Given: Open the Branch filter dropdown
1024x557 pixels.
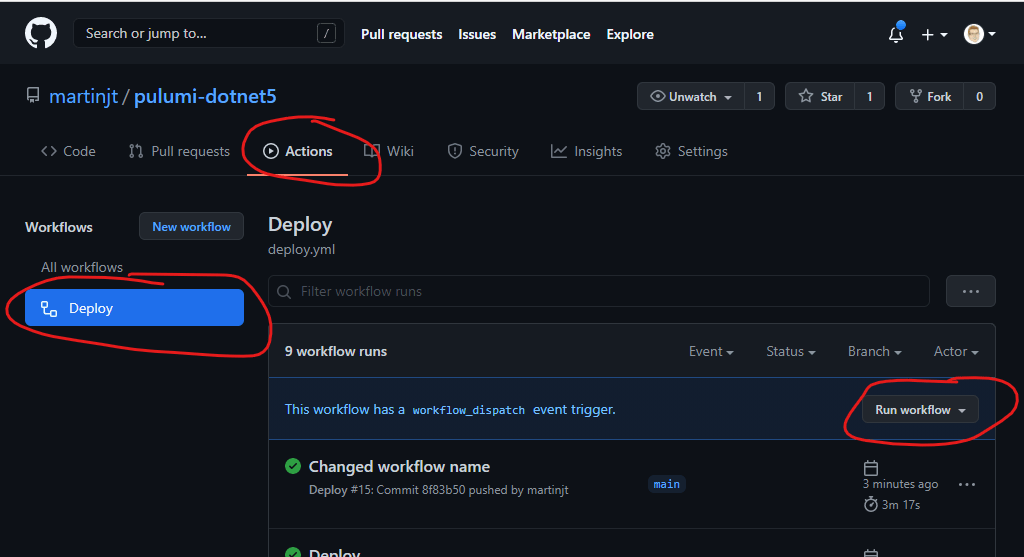Looking at the screenshot, I should [x=874, y=352].
